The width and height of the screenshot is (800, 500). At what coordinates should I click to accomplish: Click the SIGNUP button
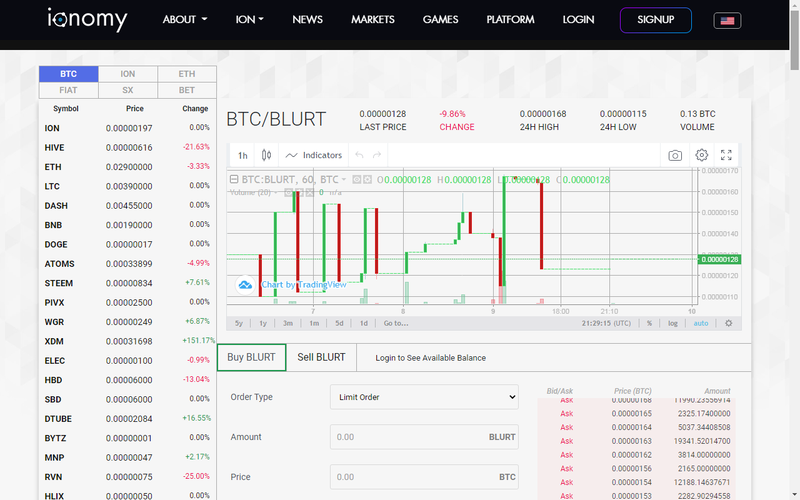point(656,20)
